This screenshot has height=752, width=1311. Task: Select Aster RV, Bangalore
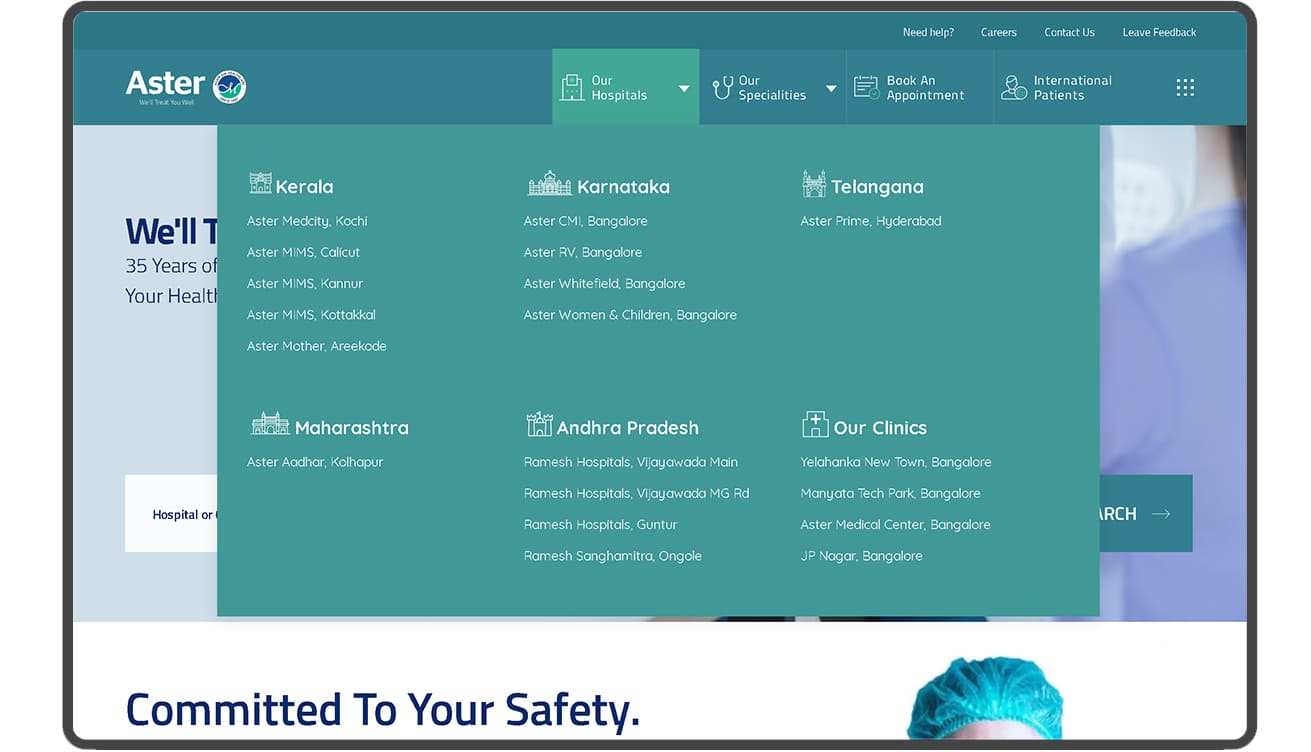[583, 252]
